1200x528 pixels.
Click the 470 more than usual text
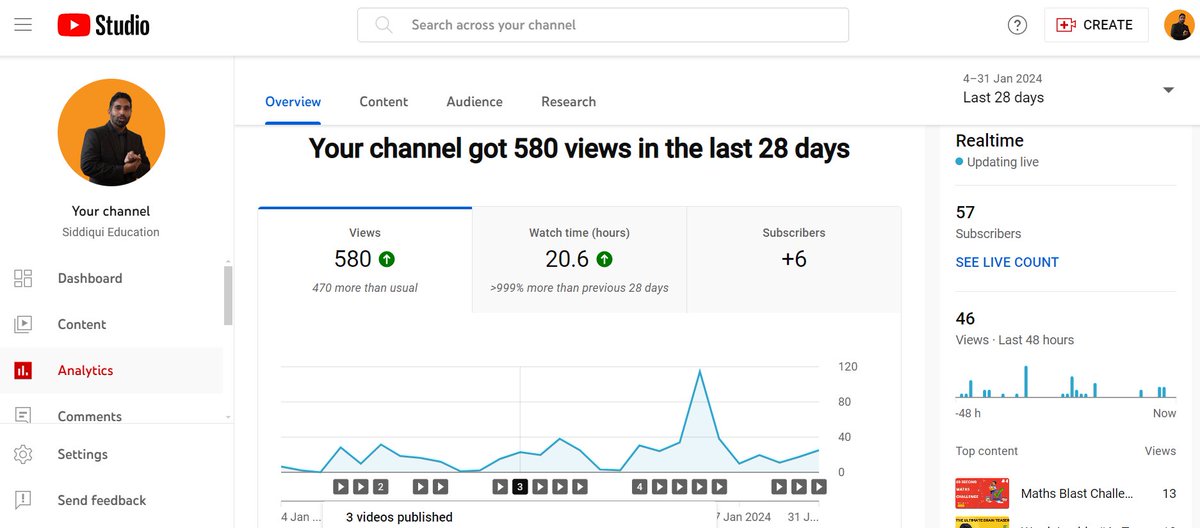click(x=365, y=288)
